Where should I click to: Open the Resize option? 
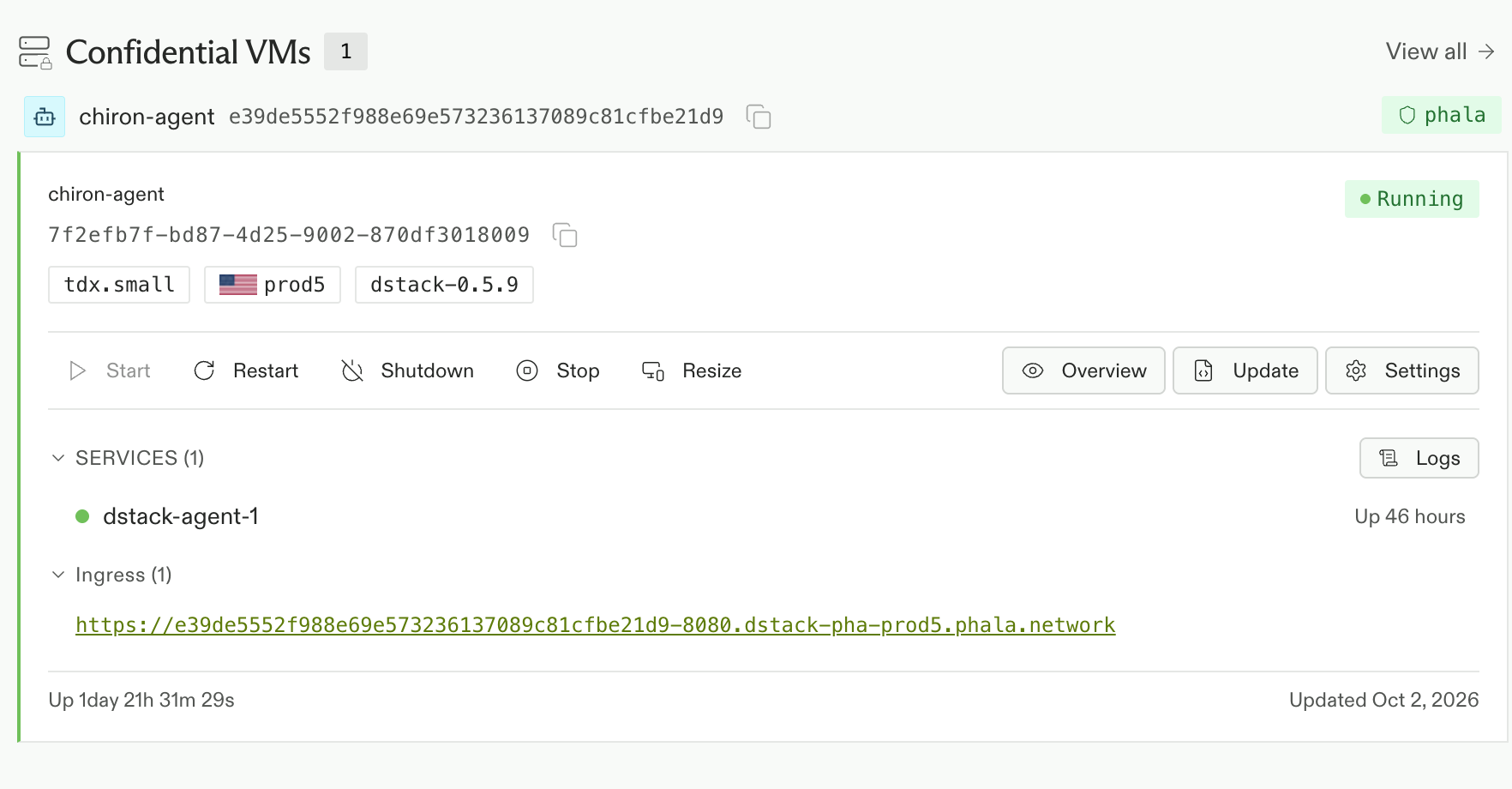pyautogui.click(x=692, y=370)
